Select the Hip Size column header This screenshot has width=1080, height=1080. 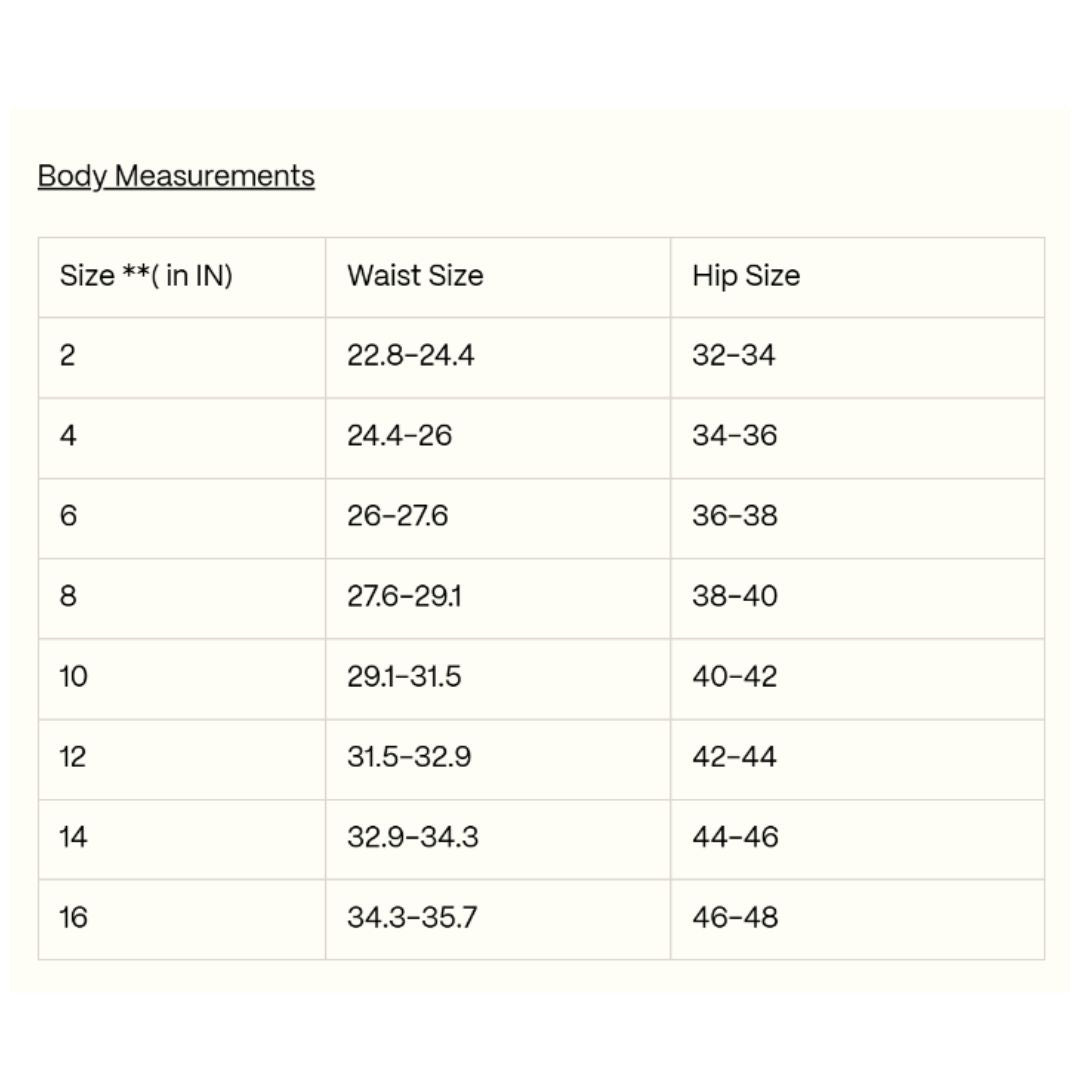point(858,278)
